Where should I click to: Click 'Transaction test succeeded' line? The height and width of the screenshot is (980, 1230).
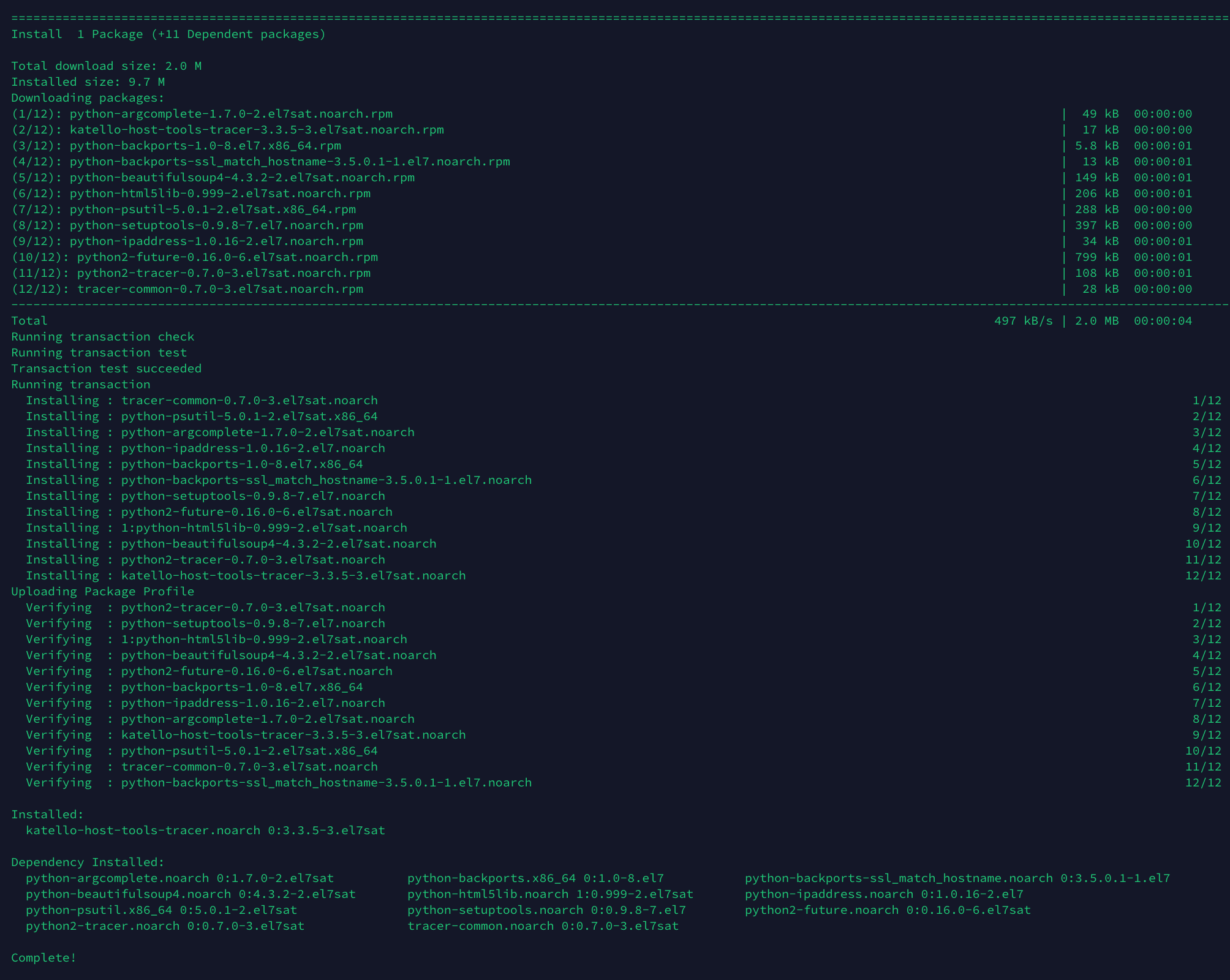[106, 369]
